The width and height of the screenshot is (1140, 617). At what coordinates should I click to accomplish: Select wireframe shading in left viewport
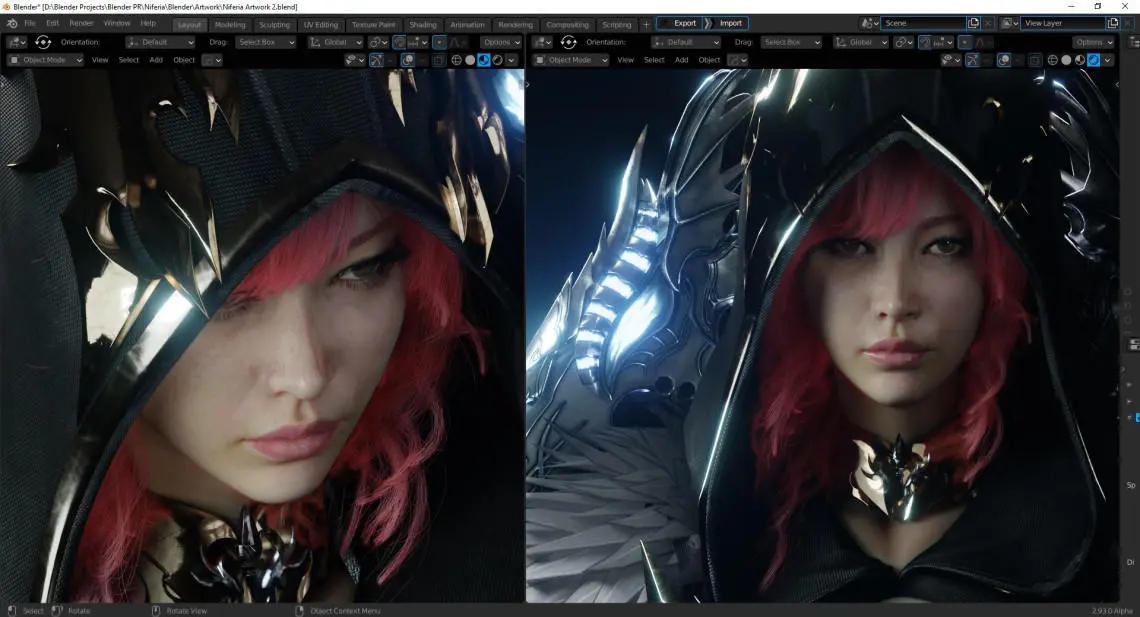click(457, 60)
